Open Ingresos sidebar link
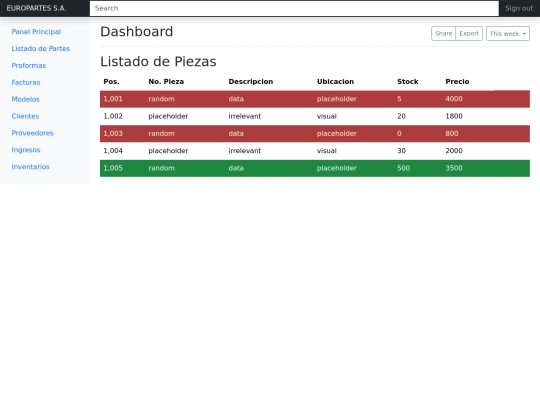 [x=26, y=150]
